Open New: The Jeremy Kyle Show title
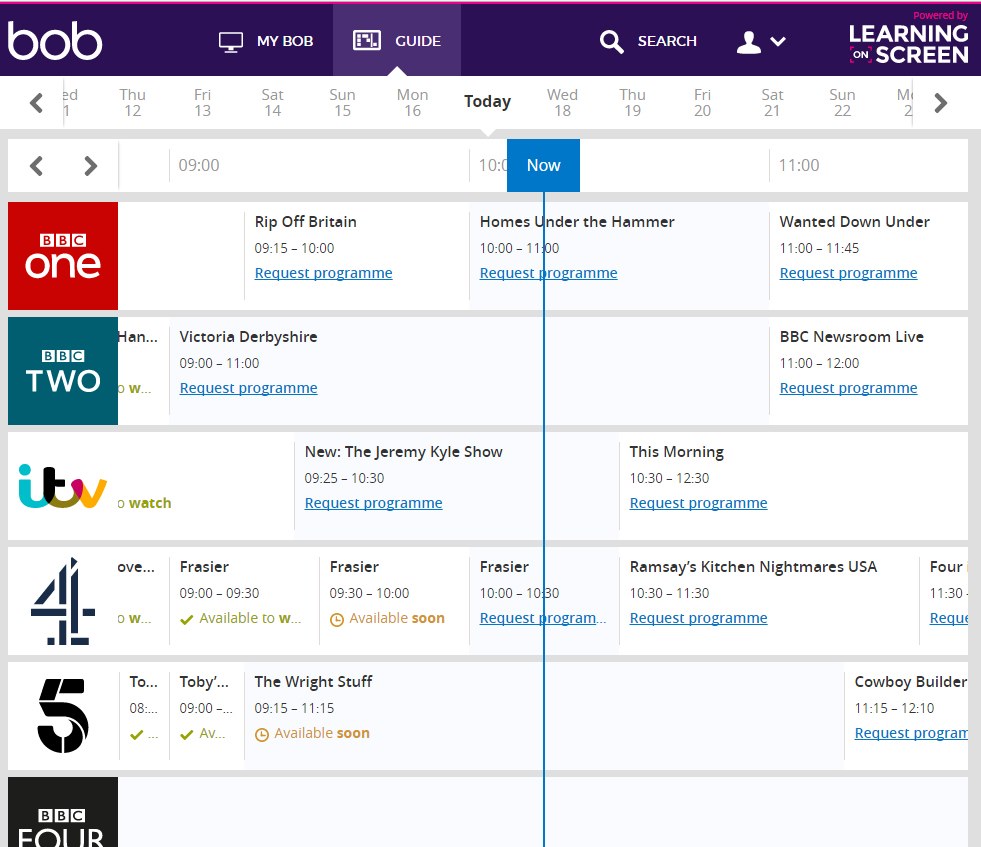The height and width of the screenshot is (847, 981). pyautogui.click(x=404, y=452)
